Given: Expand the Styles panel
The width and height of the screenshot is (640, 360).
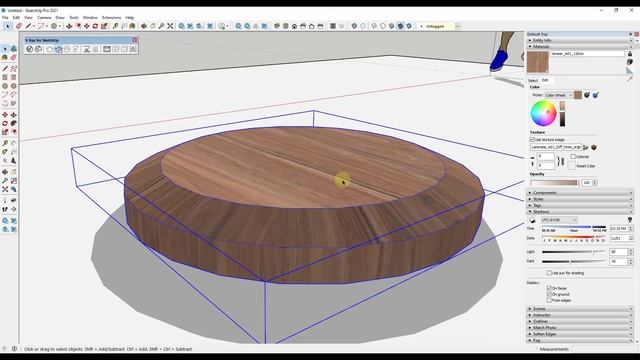Looking at the screenshot, I should point(580,199).
